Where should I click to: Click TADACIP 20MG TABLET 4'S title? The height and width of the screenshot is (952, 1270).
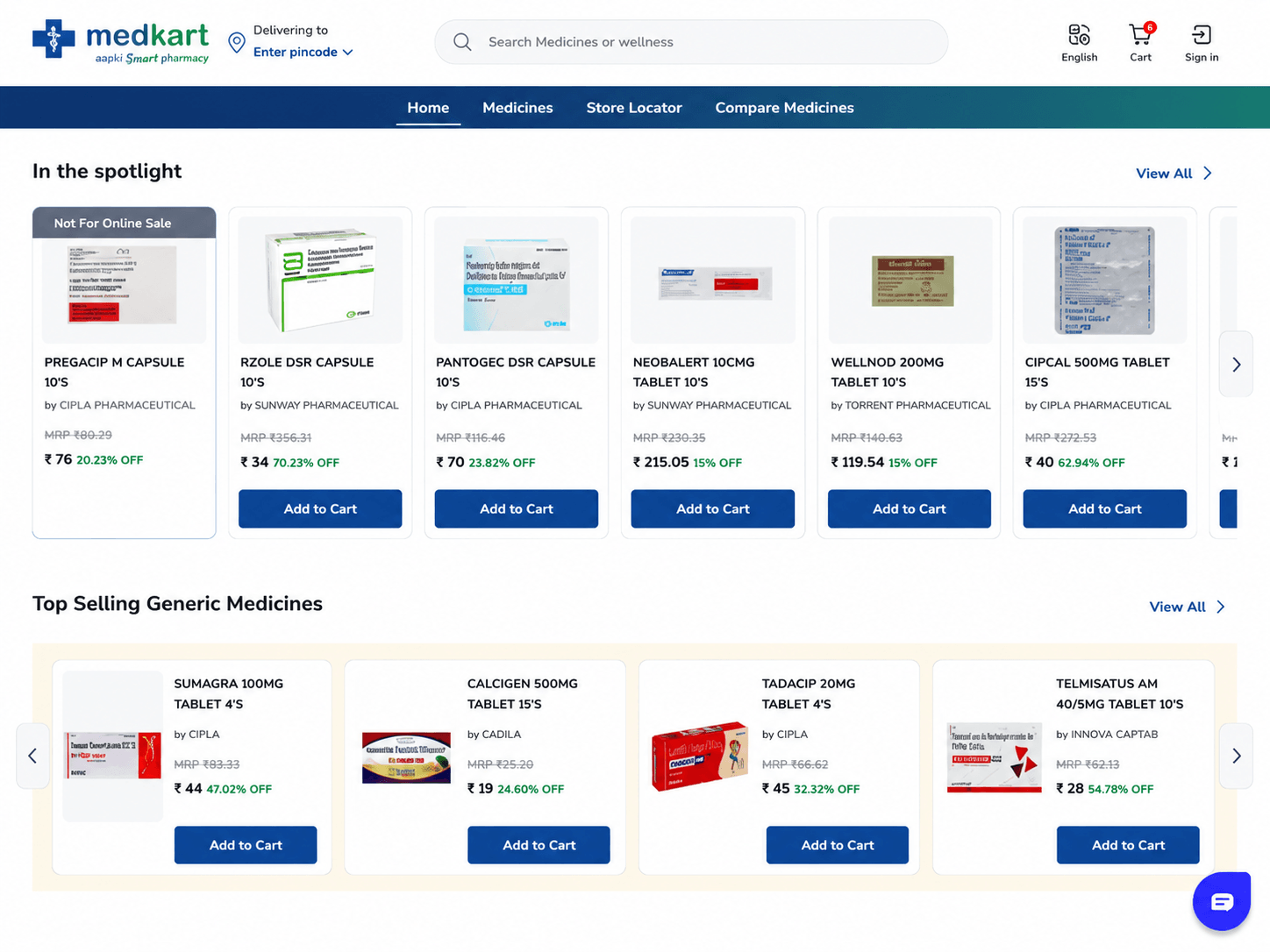[x=809, y=693]
